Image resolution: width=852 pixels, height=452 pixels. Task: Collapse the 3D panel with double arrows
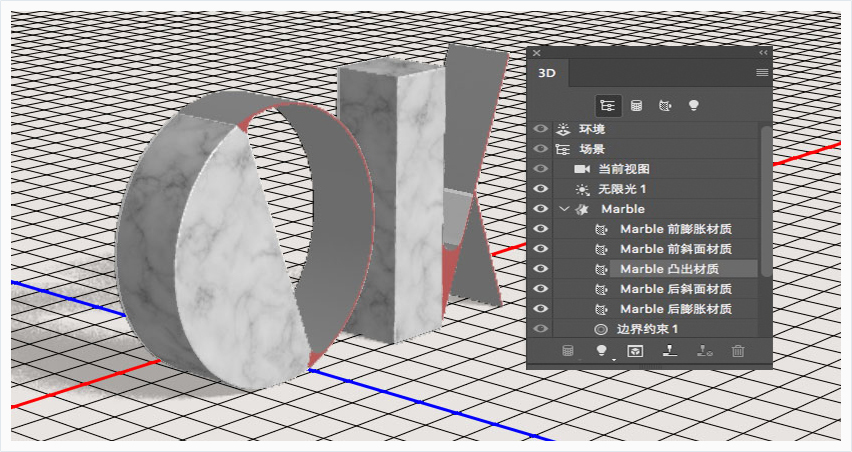tap(763, 52)
